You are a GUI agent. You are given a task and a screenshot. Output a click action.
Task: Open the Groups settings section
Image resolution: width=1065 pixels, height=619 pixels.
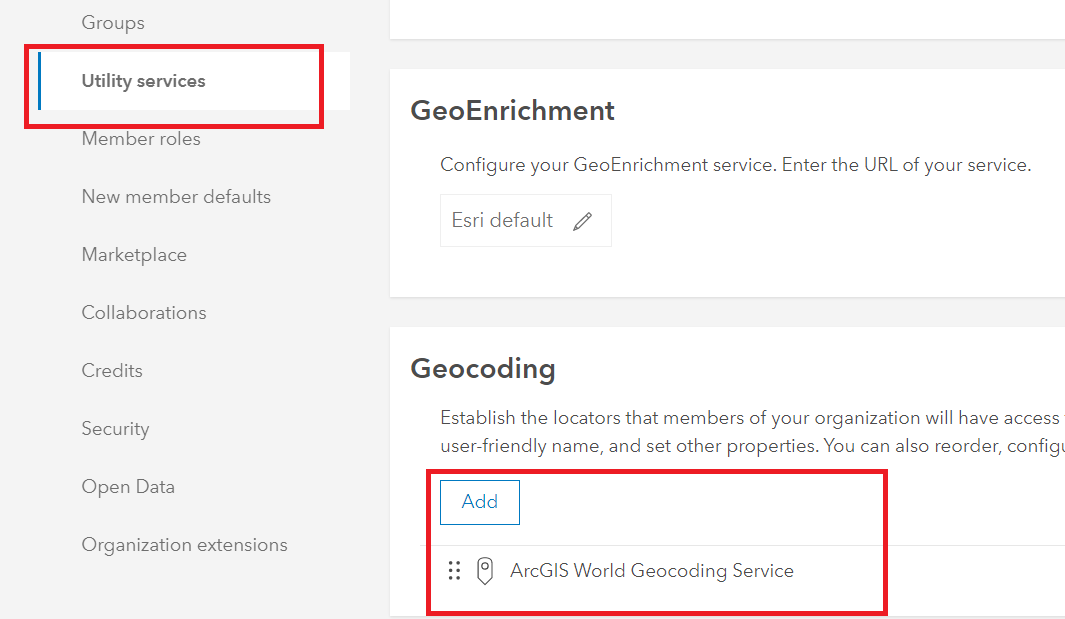coord(113,23)
